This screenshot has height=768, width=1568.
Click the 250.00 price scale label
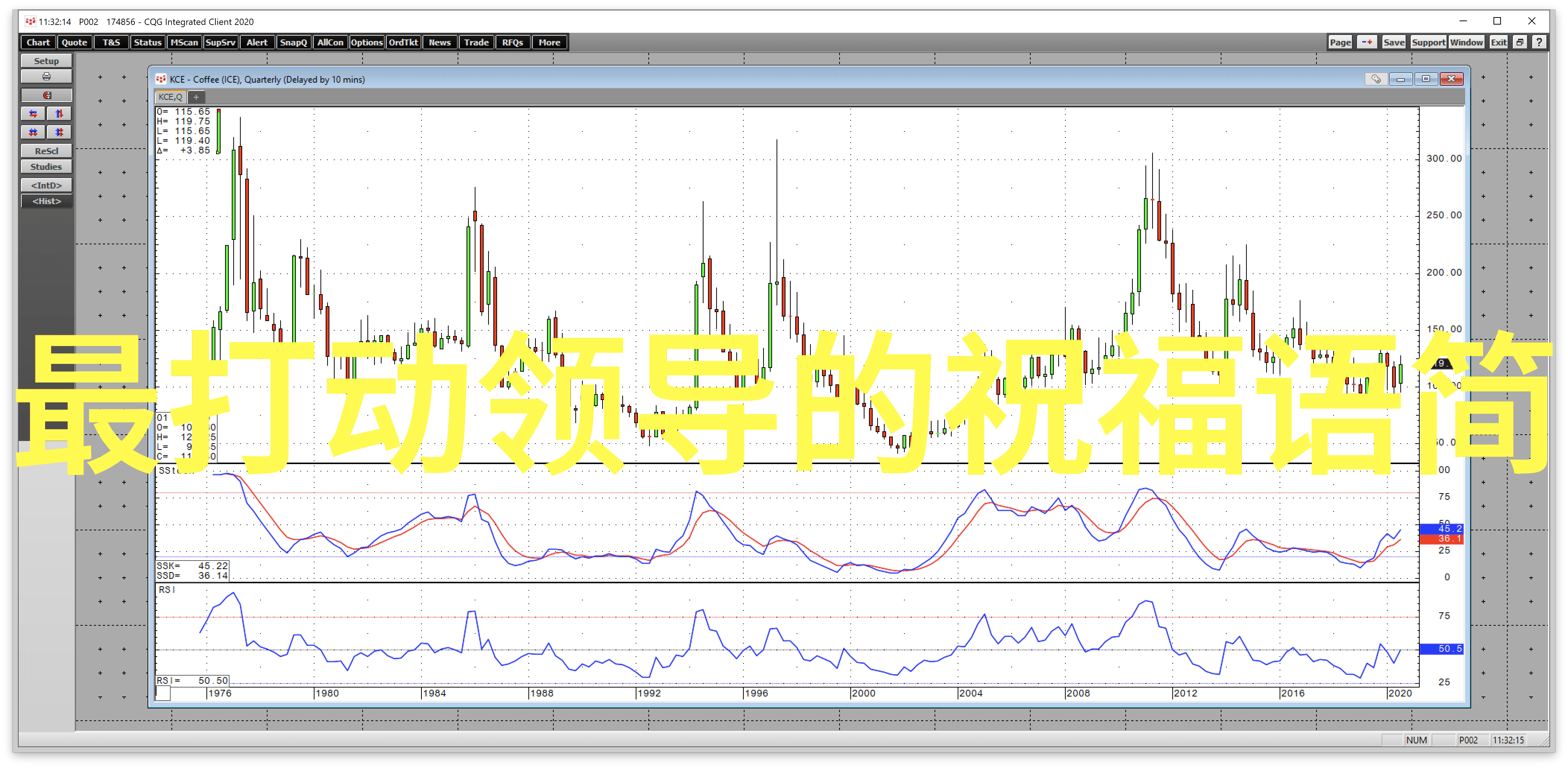click(1444, 215)
